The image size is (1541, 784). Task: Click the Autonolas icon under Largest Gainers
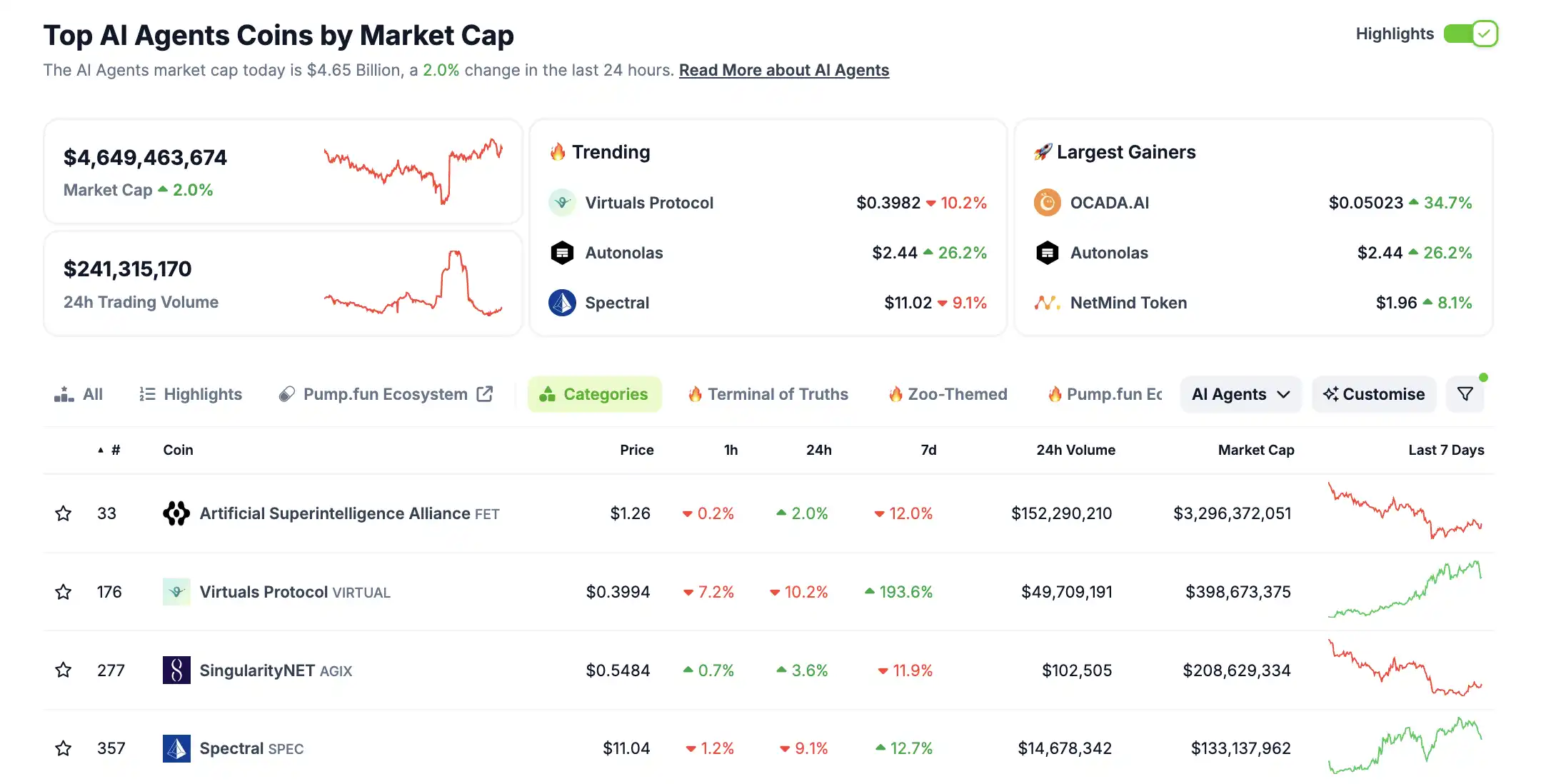pyautogui.click(x=1047, y=253)
